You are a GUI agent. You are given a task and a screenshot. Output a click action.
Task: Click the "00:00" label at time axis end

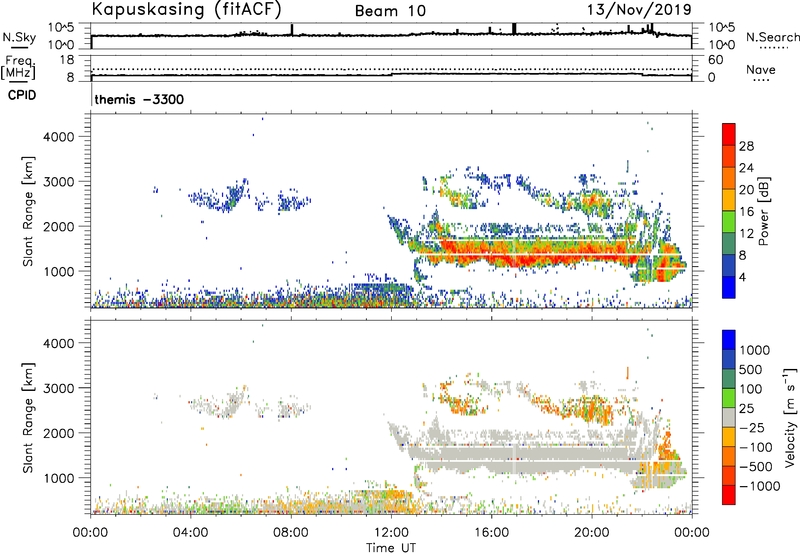pos(691,533)
